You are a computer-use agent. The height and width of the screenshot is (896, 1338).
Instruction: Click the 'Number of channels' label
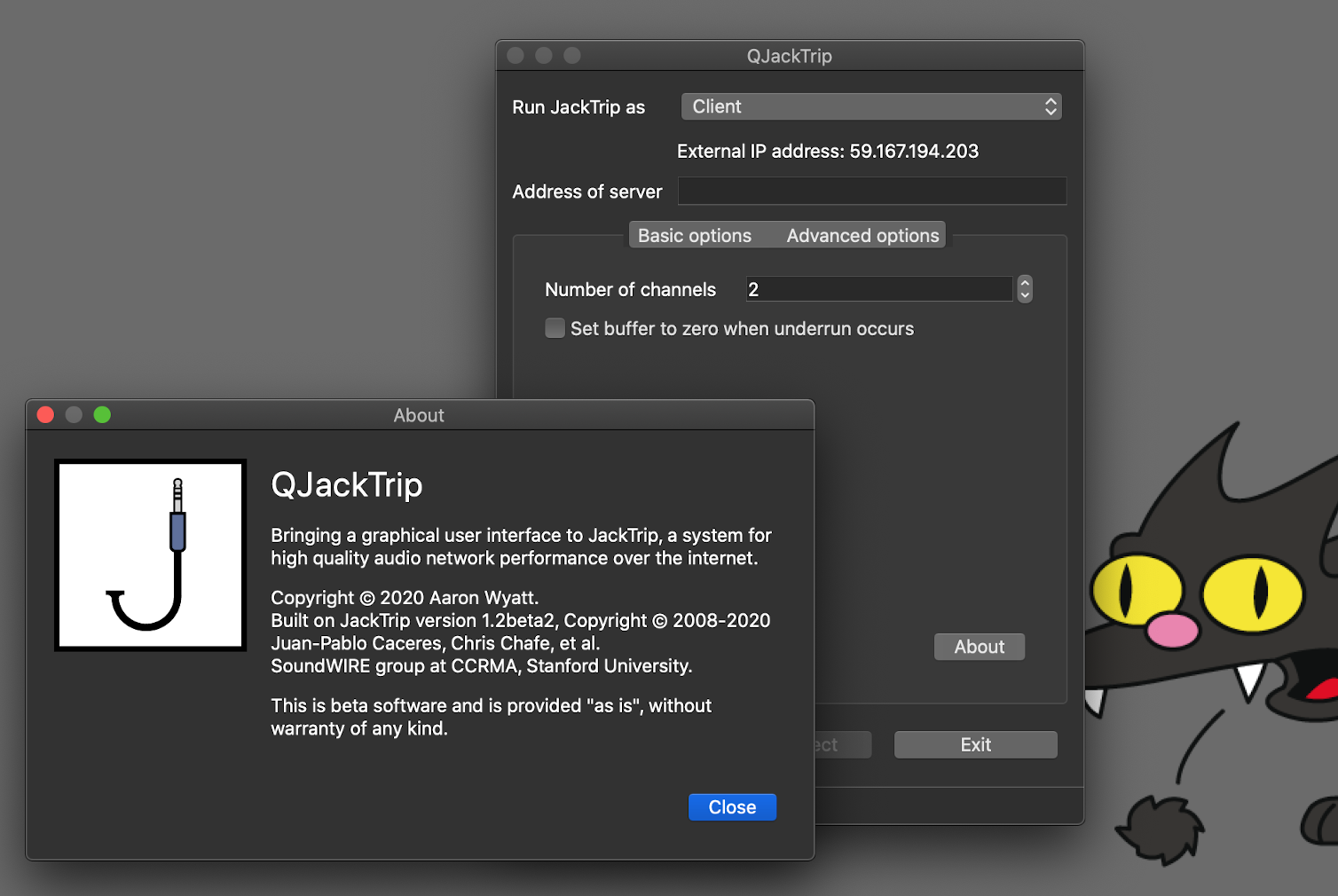630,289
